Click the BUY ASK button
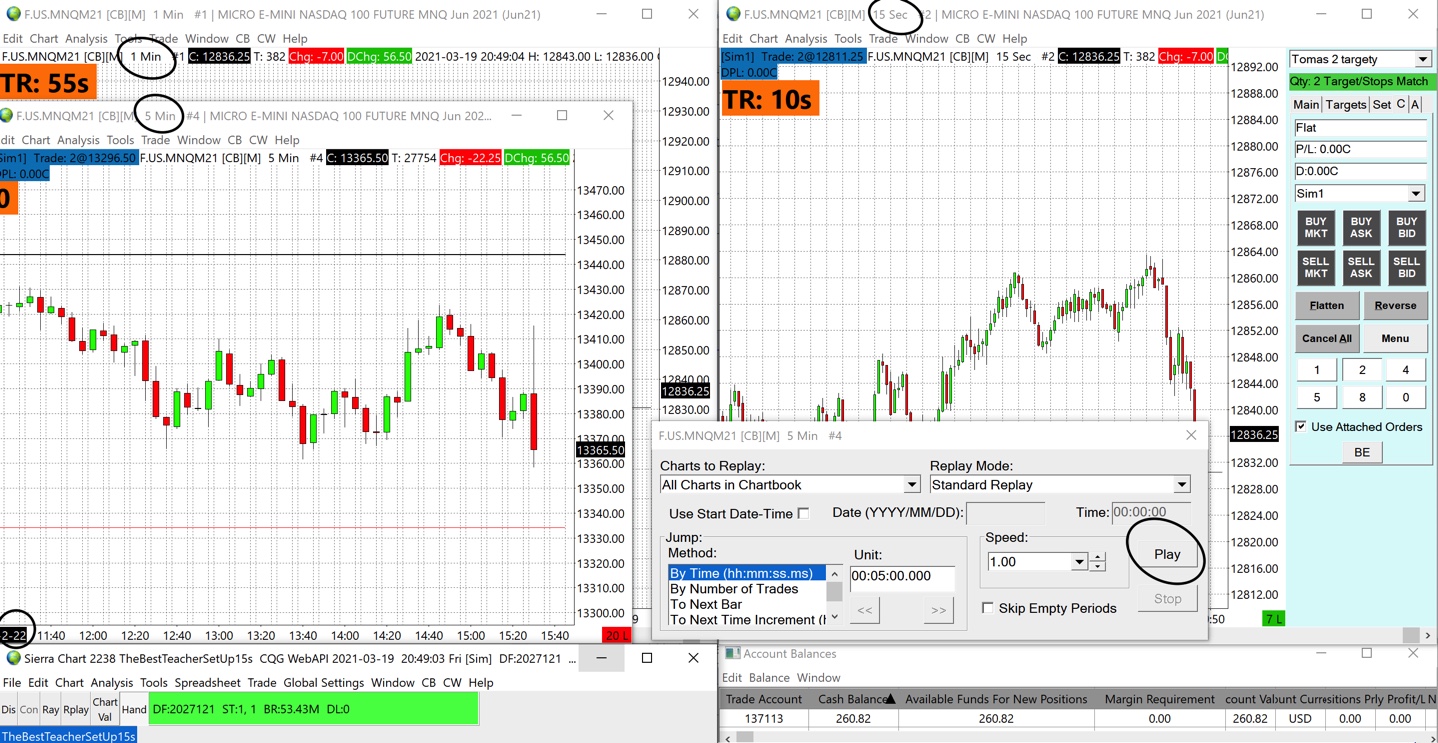This screenshot has height=743, width=1438. 1361,228
